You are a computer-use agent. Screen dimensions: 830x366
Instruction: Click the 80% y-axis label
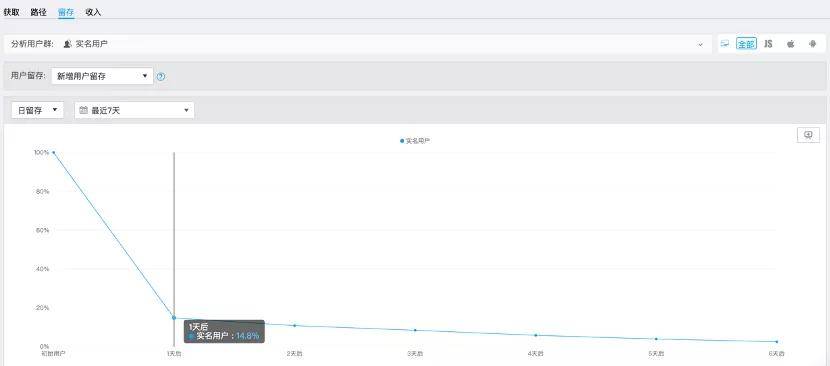click(x=42, y=191)
